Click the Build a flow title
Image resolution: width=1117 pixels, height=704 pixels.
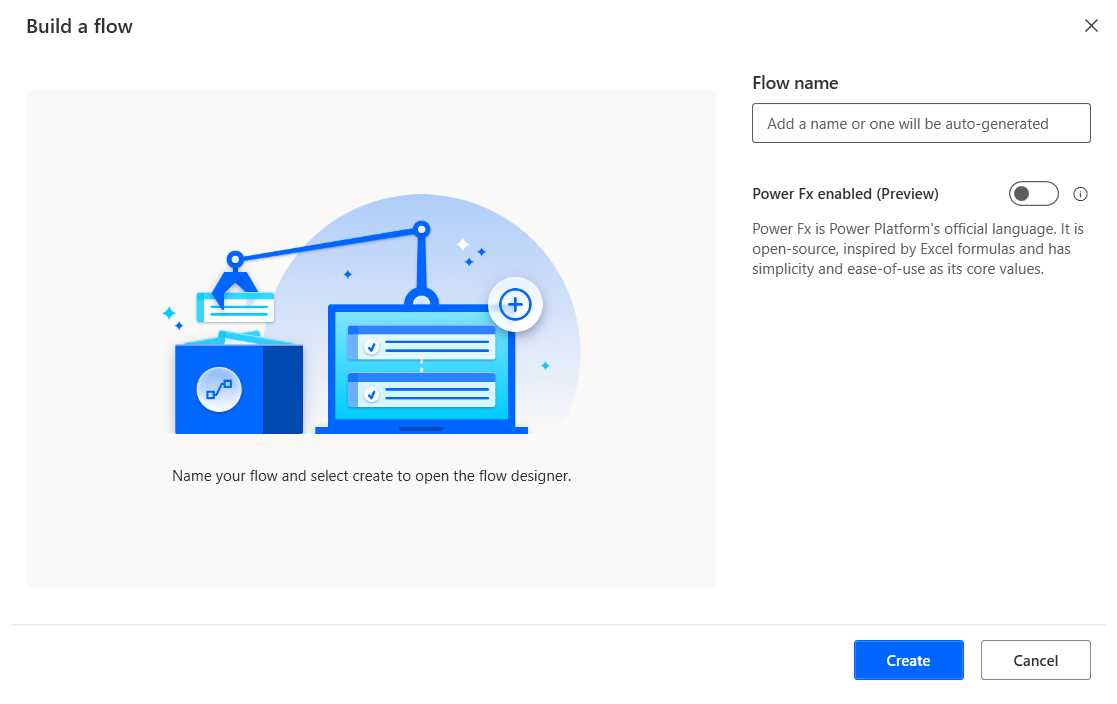tap(79, 26)
